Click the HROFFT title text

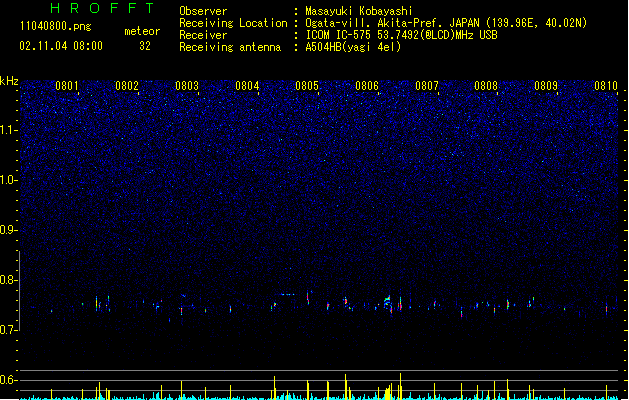coord(102,8)
